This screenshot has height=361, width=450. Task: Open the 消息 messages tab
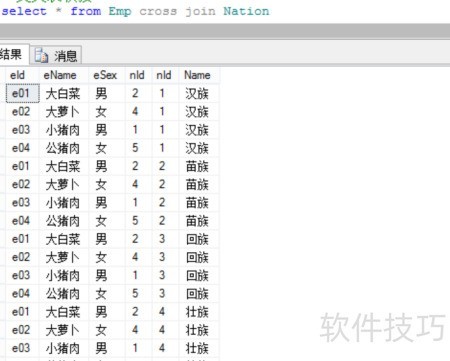(x=56, y=55)
